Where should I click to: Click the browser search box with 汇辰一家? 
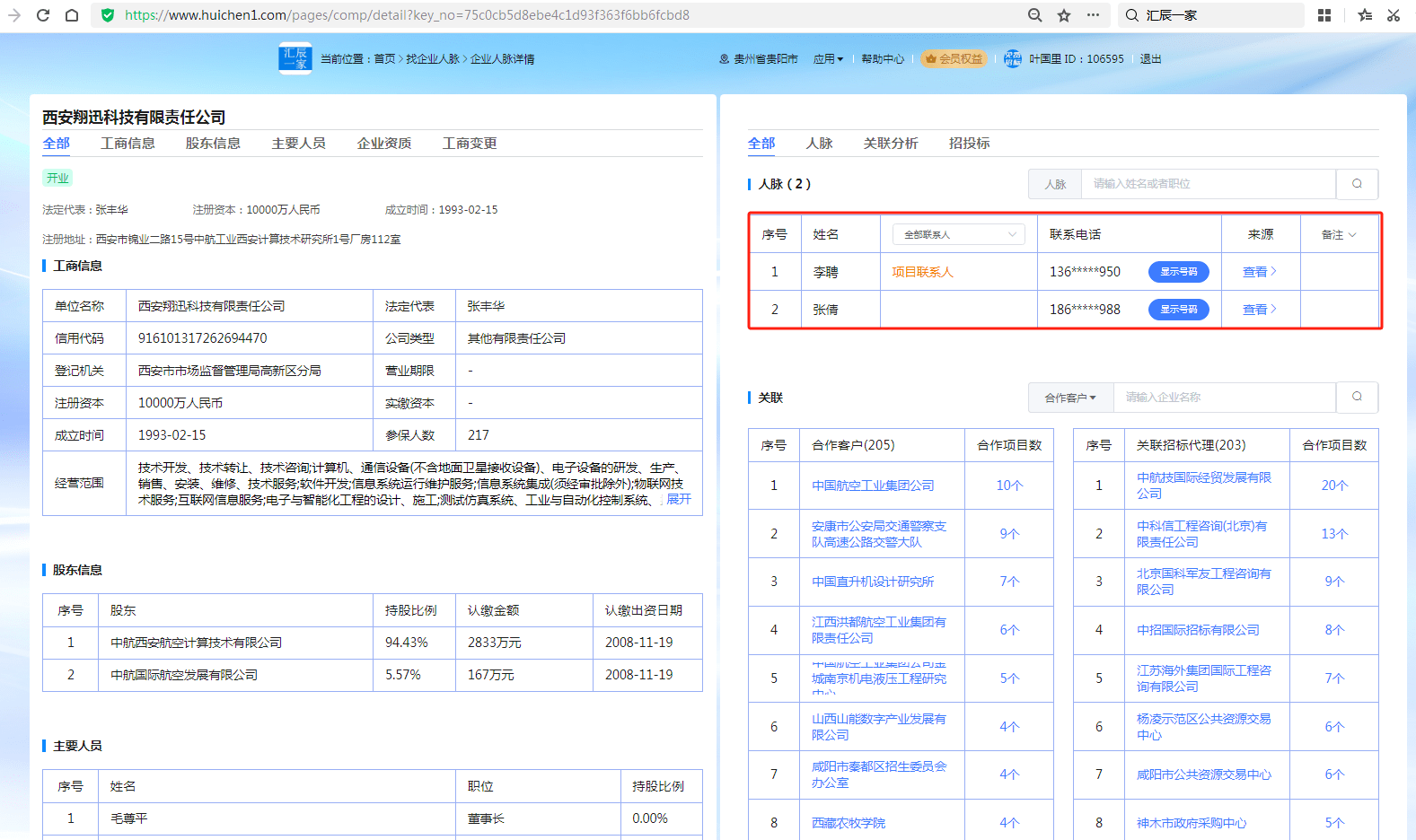(1213, 15)
